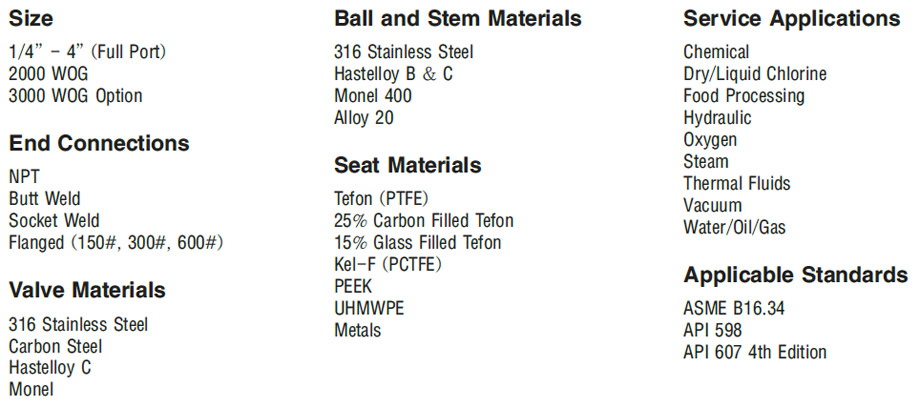Click the End Connections heading

pos(99,143)
